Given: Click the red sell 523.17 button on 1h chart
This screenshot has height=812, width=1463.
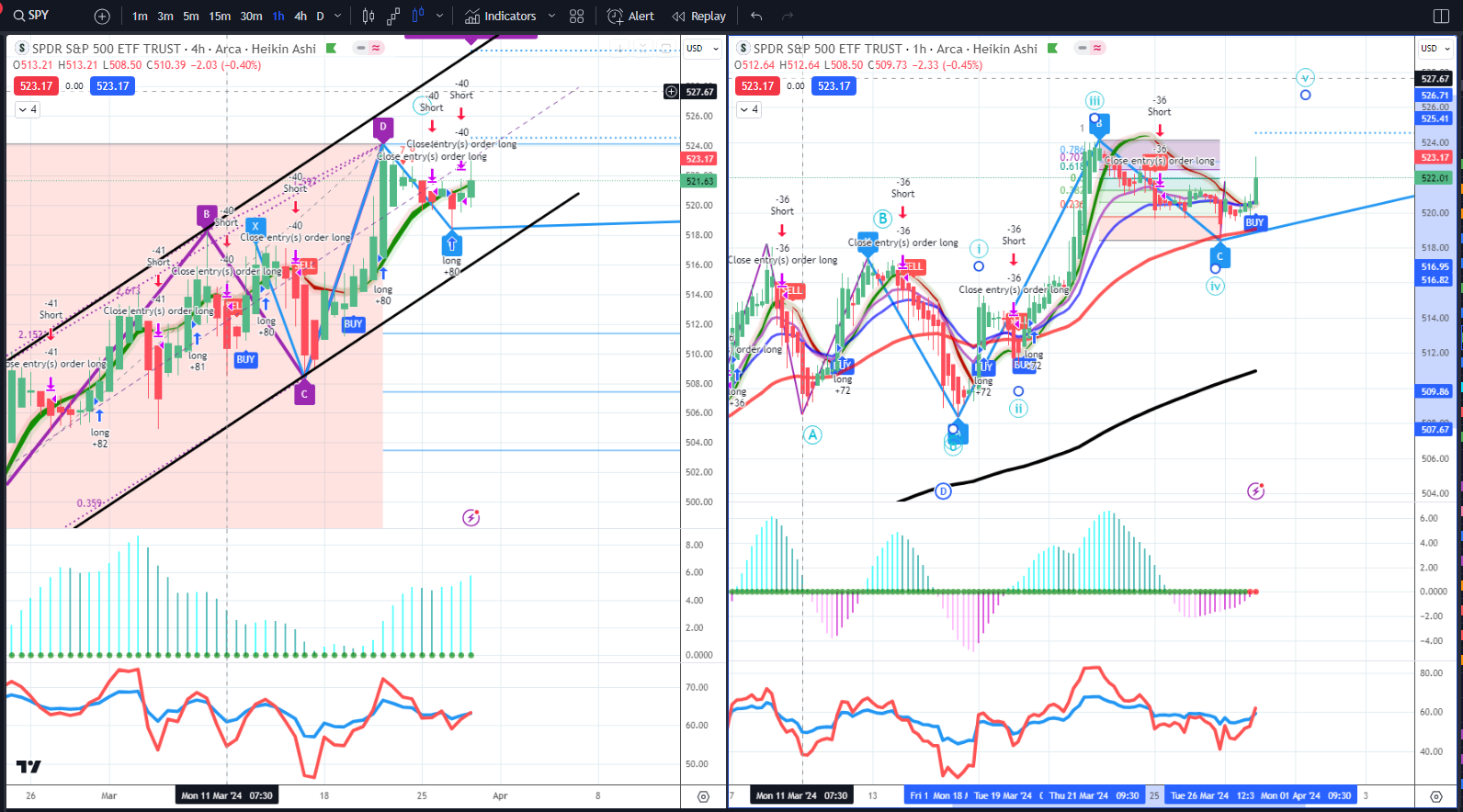Looking at the screenshot, I should (x=757, y=85).
